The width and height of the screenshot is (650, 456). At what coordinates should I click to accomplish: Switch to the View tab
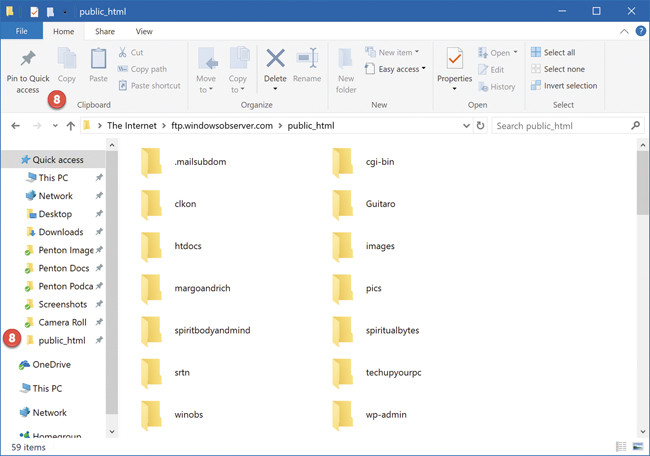pos(144,32)
